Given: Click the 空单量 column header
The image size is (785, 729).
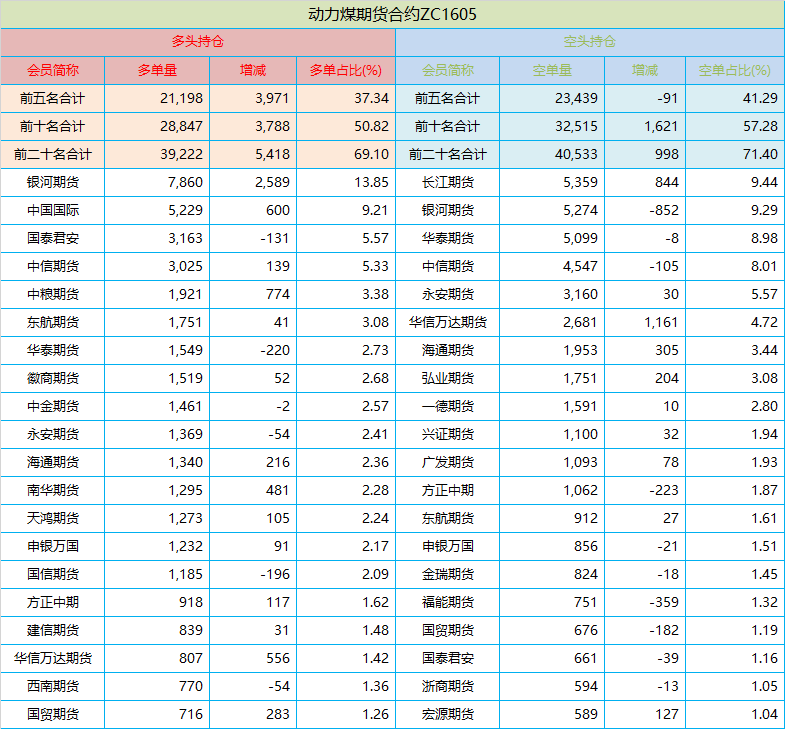Looking at the screenshot, I should click(x=552, y=70).
